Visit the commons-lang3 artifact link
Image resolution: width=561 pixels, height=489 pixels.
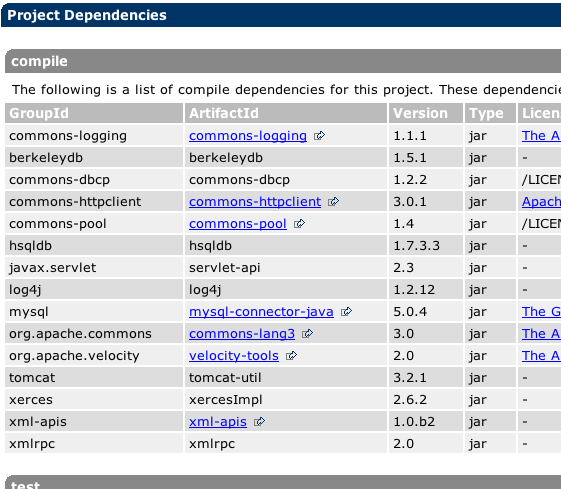242,334
